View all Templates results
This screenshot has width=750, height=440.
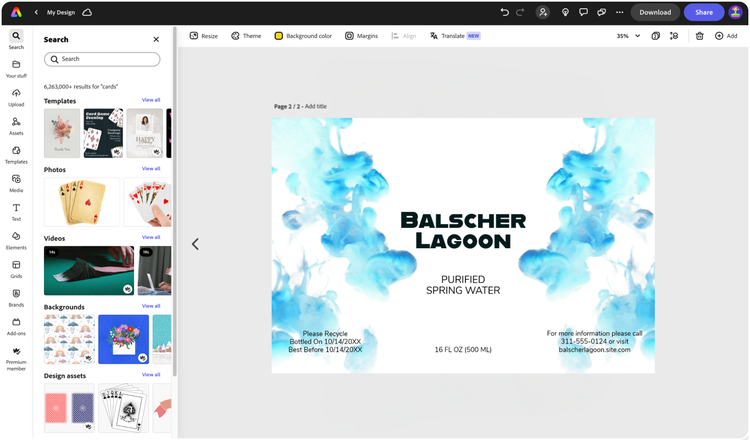point(151,100)
